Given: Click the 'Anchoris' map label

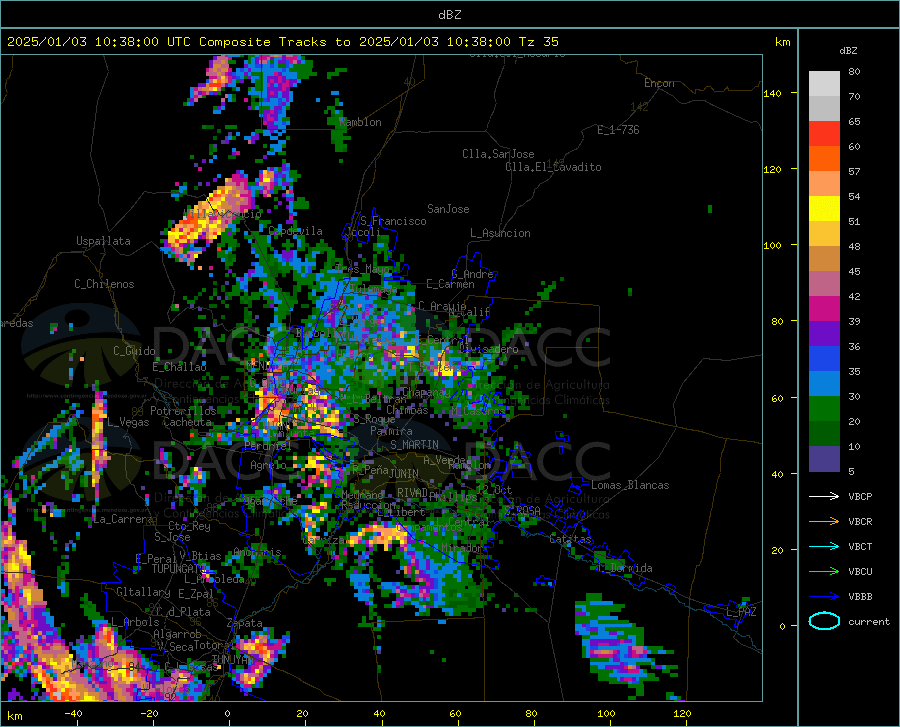Looking at the screenshot, I should tap(257, 553).
